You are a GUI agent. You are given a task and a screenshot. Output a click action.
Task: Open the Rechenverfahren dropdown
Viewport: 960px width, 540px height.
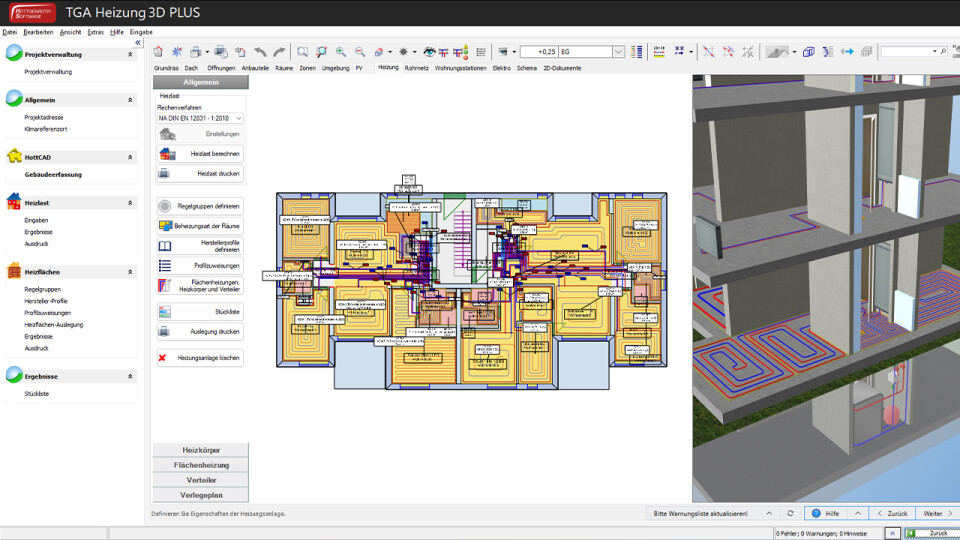(200, 118)
